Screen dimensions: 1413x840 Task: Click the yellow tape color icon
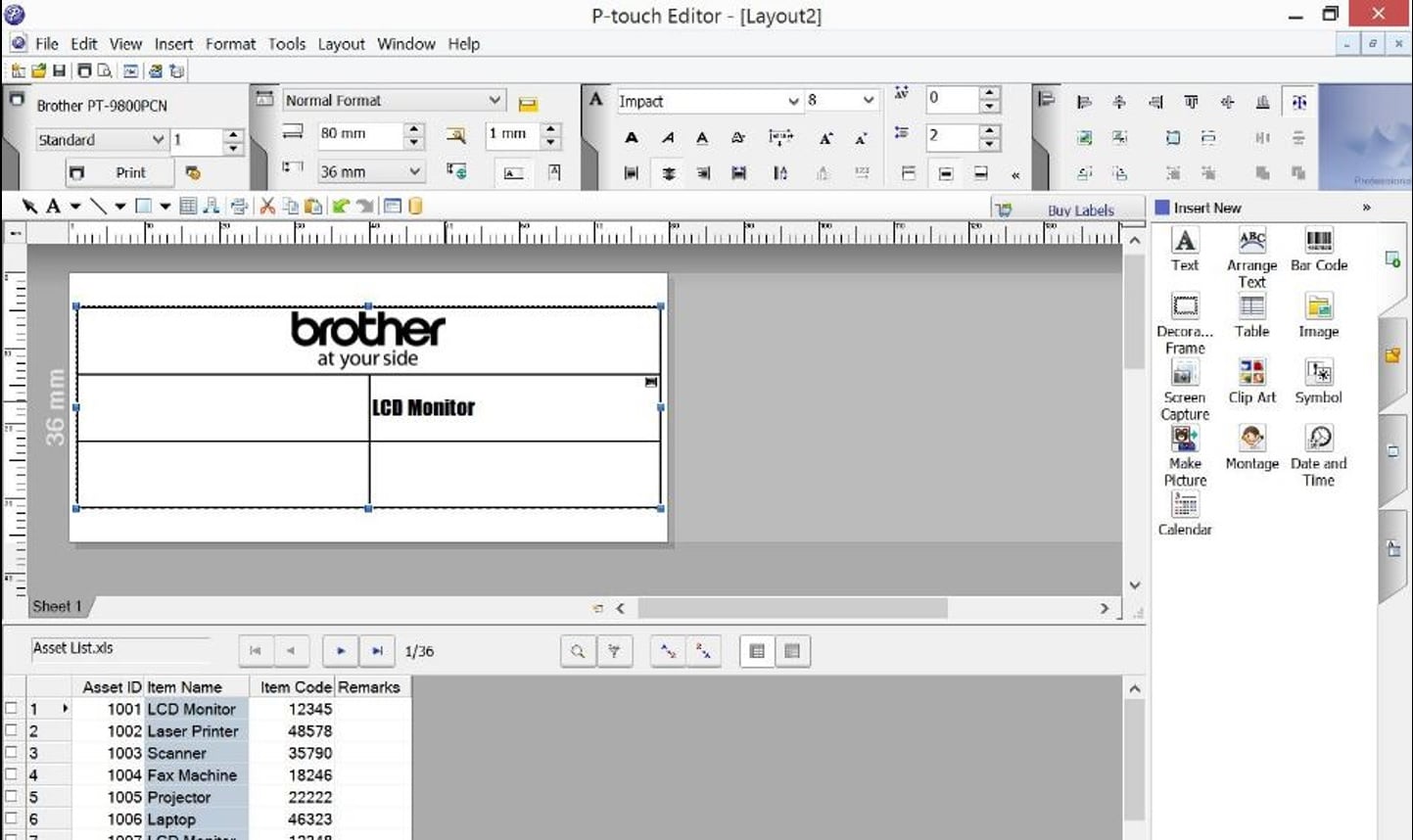(528, 103)
